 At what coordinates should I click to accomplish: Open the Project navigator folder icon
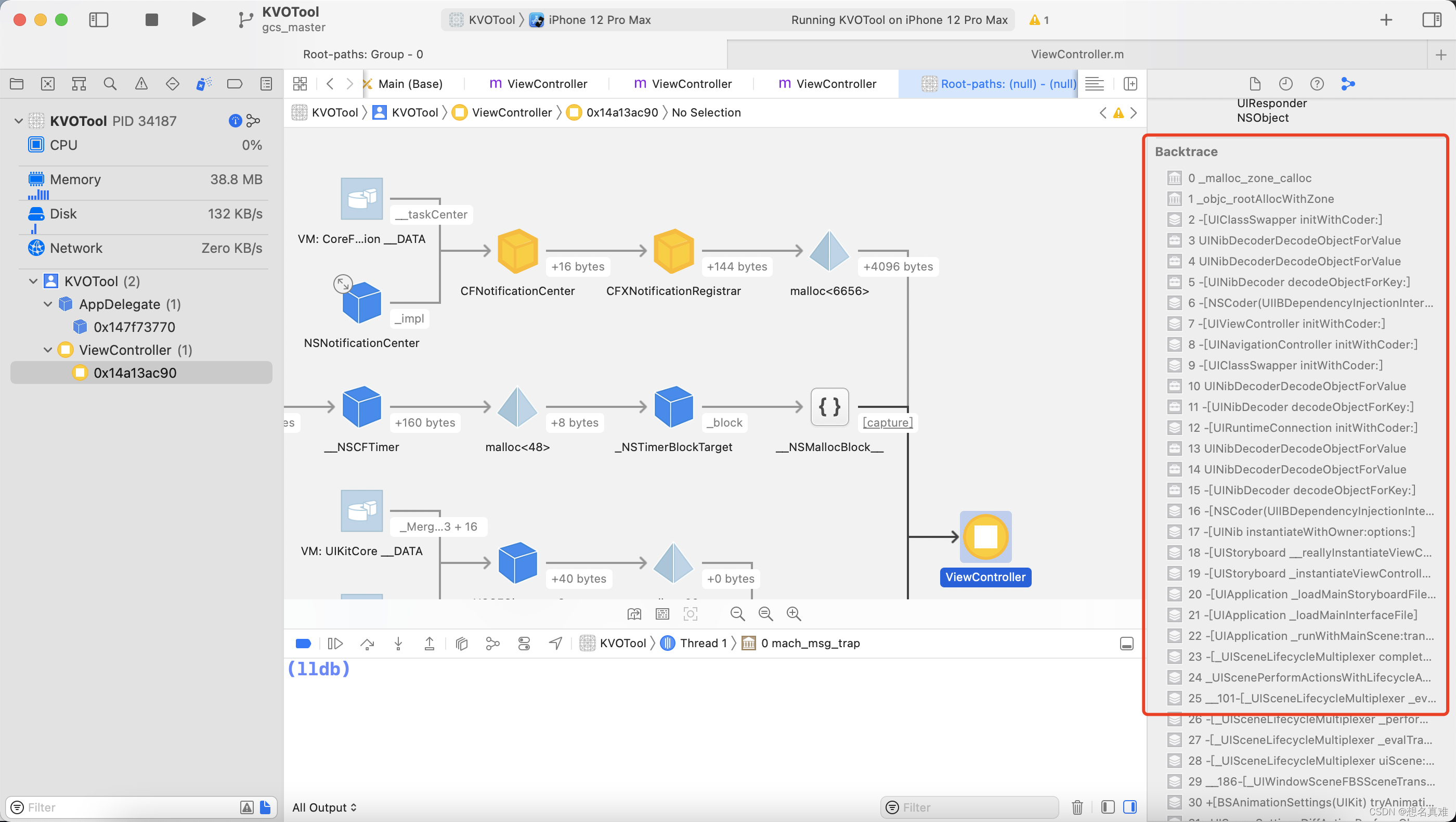click(17, 84)
